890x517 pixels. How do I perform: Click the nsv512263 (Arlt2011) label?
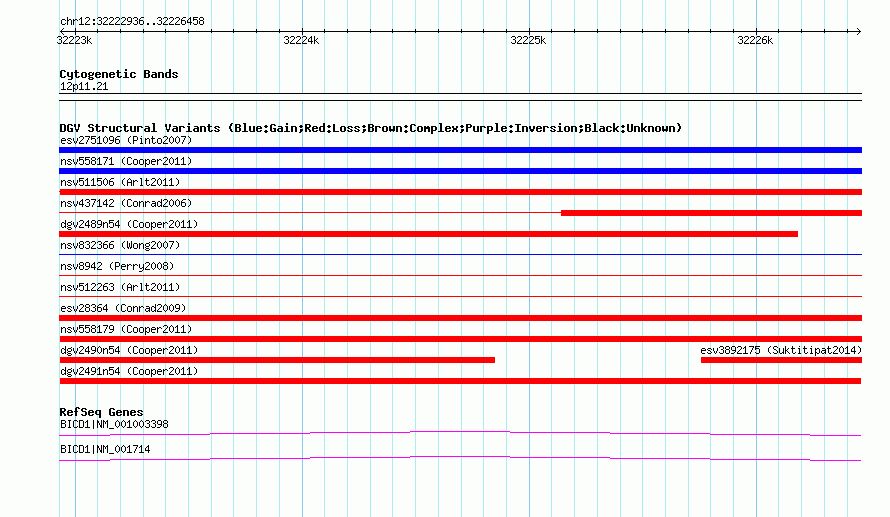pyautogui.click(x=120, y=287)
